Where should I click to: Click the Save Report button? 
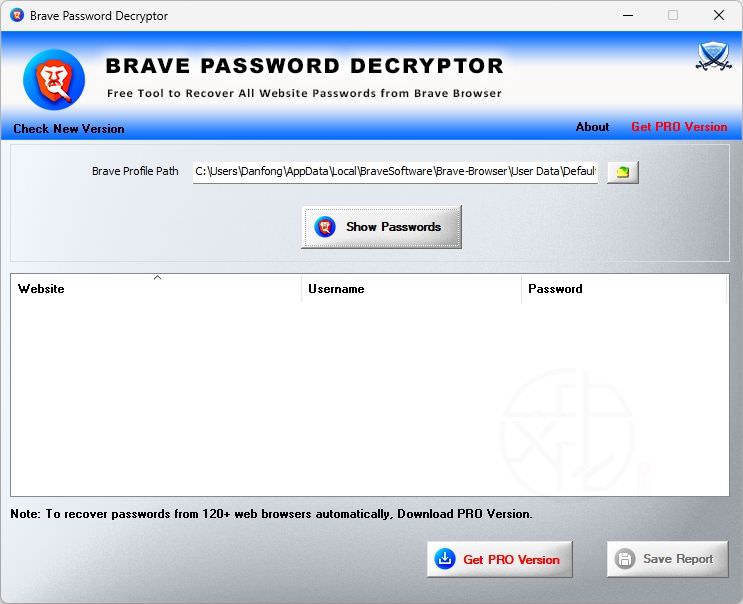[x=668, y=559]
